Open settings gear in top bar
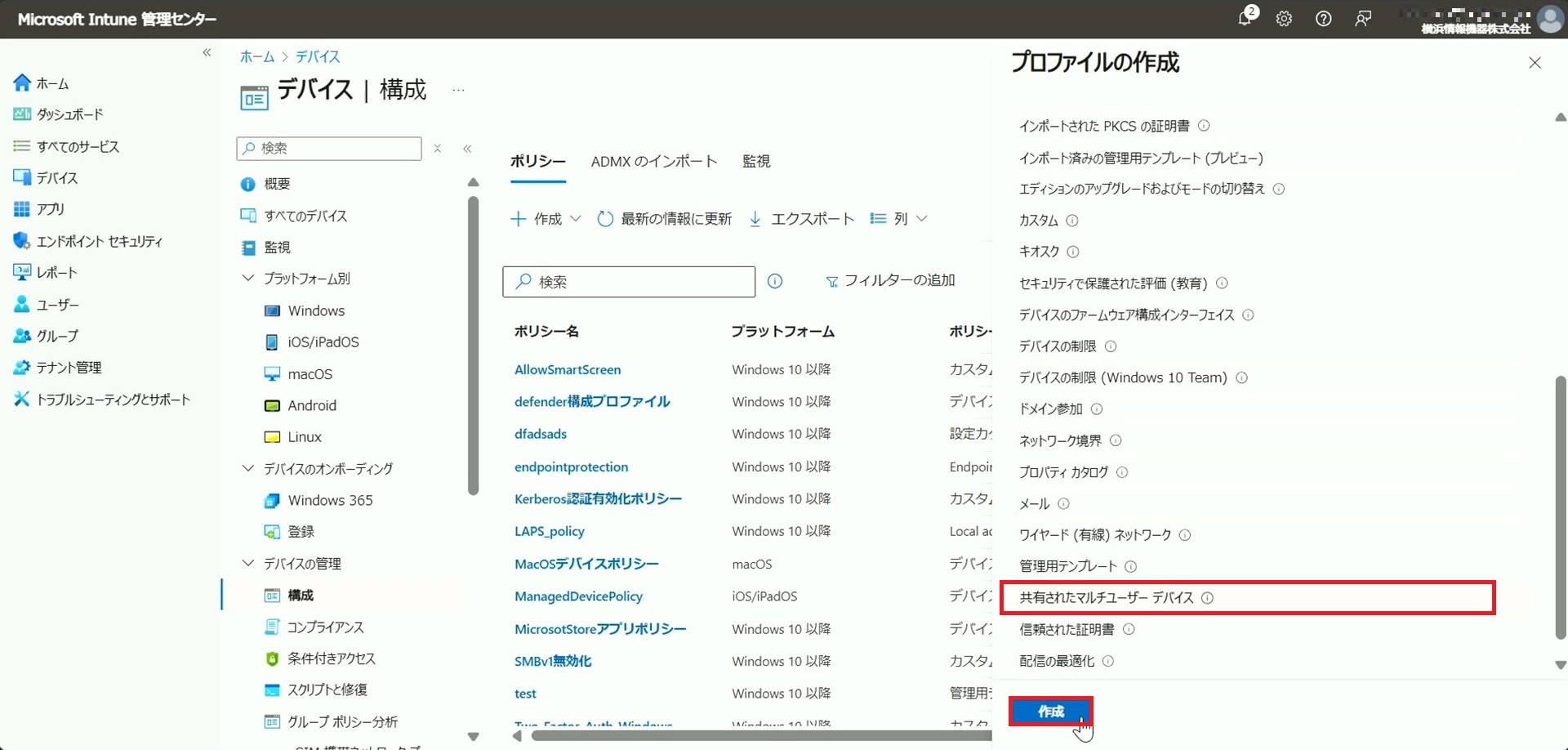 pos(1284,19)
